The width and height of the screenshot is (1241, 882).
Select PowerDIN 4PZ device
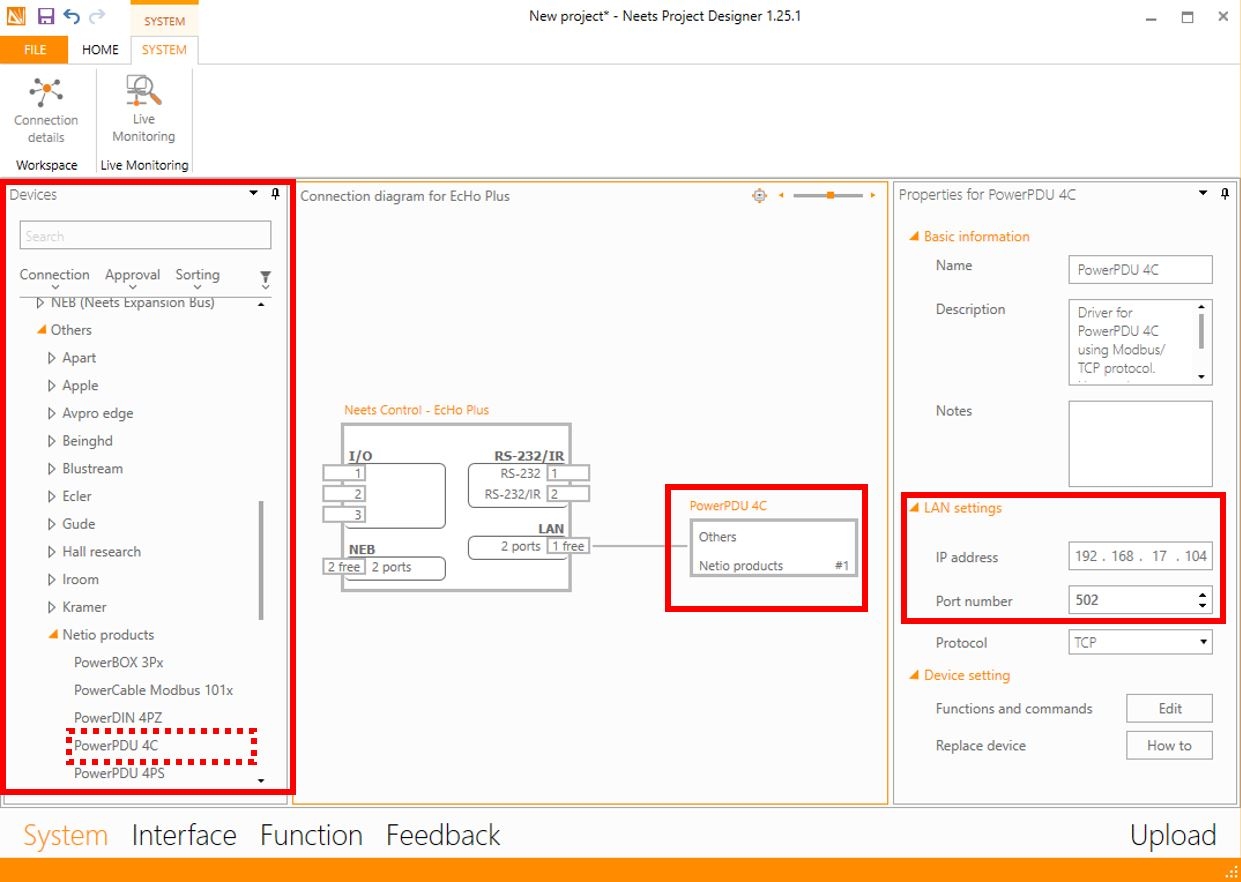coord(118,718)
